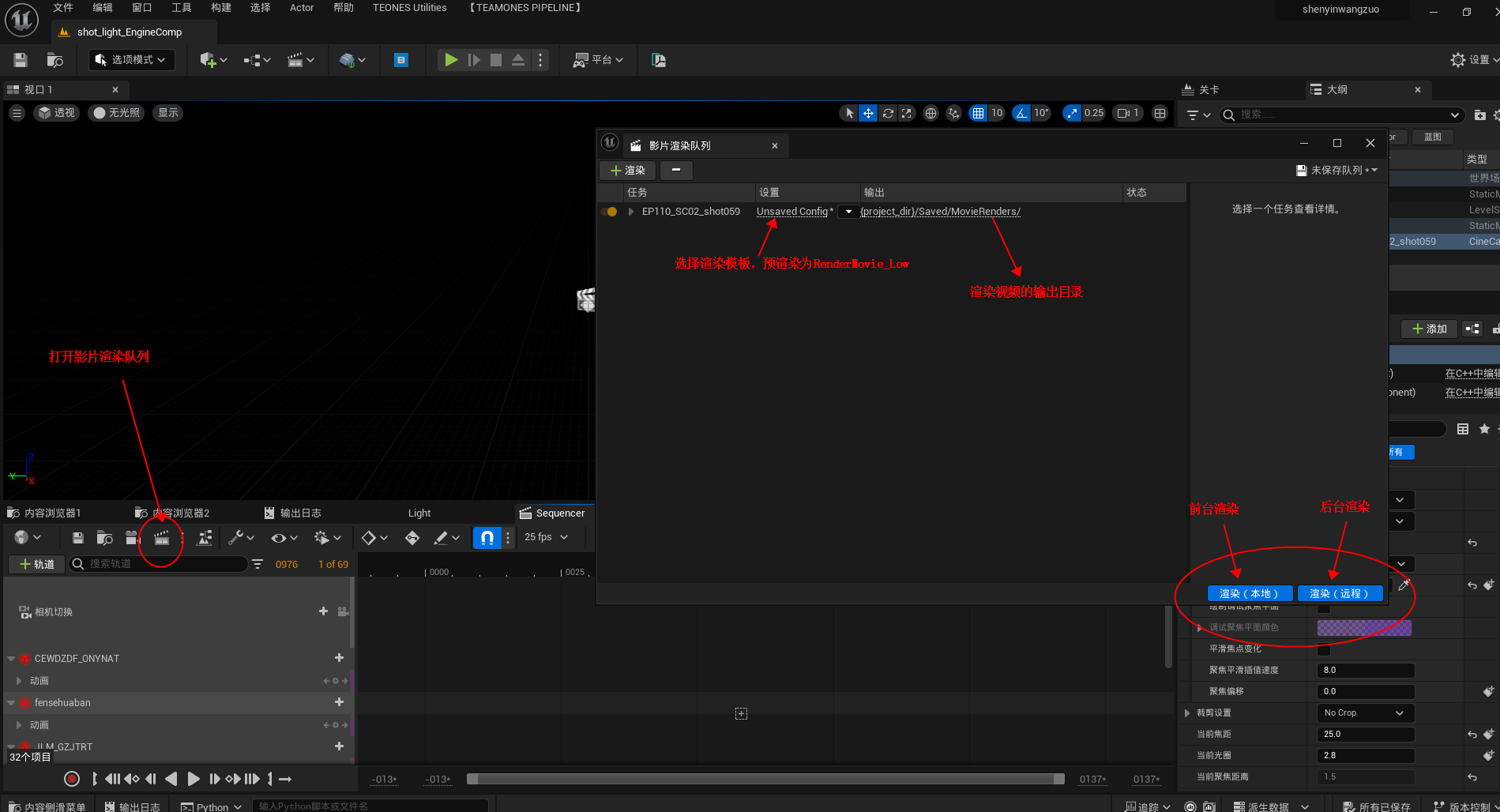
Task: Open the Movie Render Queue clapperboard icon
Action: coord(161,538)
